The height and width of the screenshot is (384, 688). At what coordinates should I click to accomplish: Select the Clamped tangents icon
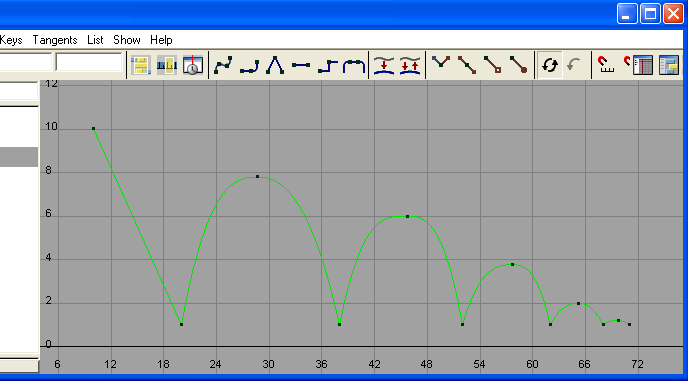[249, 65]
